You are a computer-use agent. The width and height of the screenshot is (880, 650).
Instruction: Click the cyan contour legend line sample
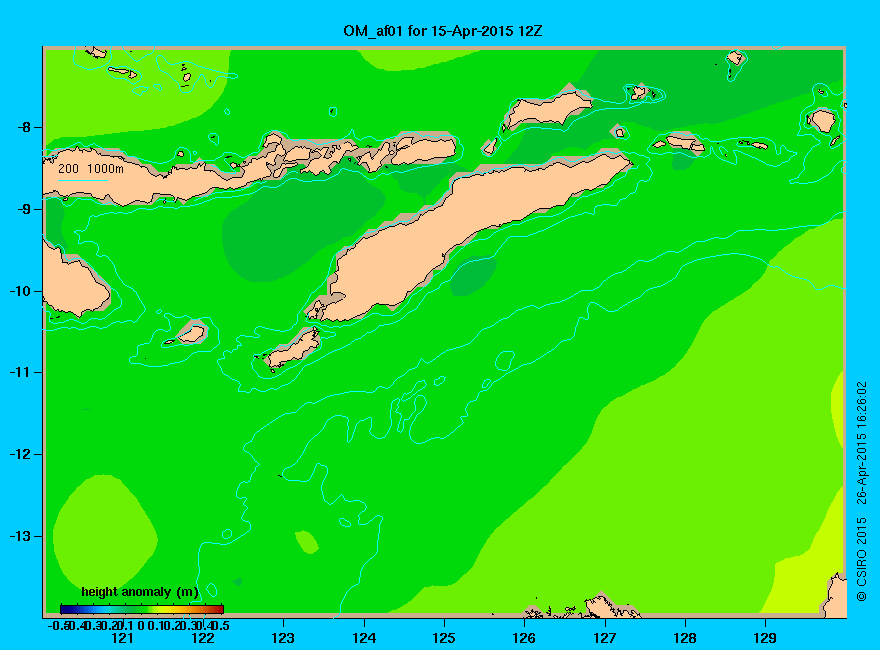[82, 180]
